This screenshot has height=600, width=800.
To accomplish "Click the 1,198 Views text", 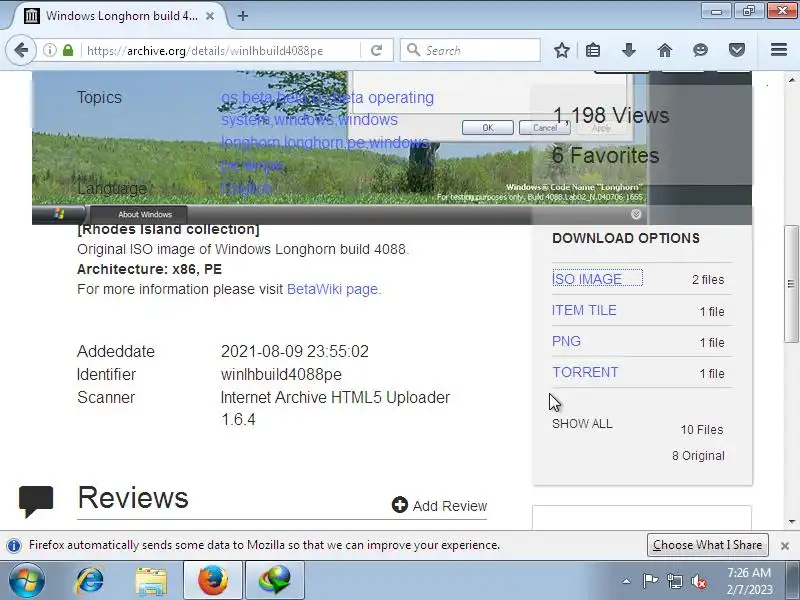I will [x=611, y=115].
